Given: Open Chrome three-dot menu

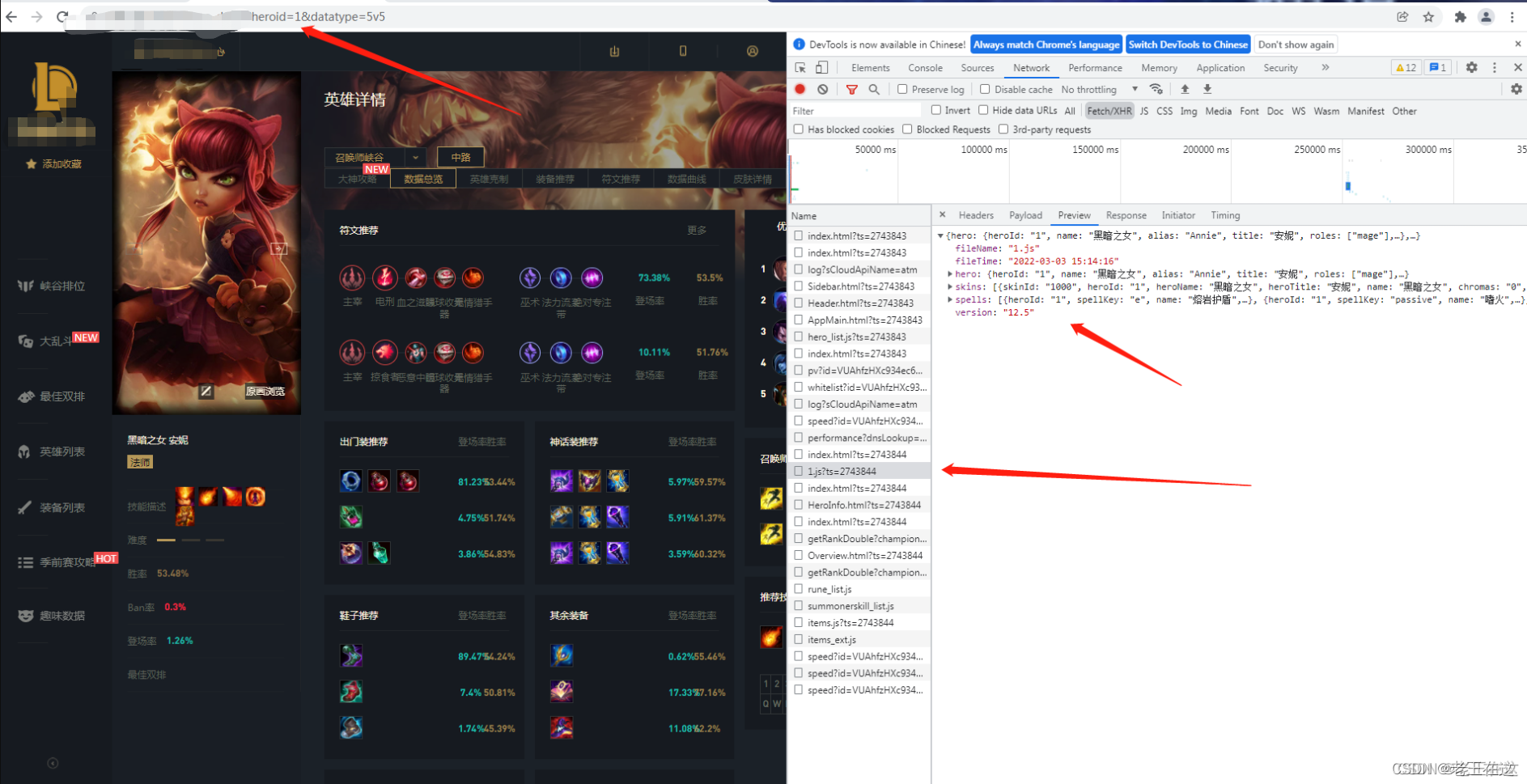Looking at the screenshot, I should [1512, 17].
